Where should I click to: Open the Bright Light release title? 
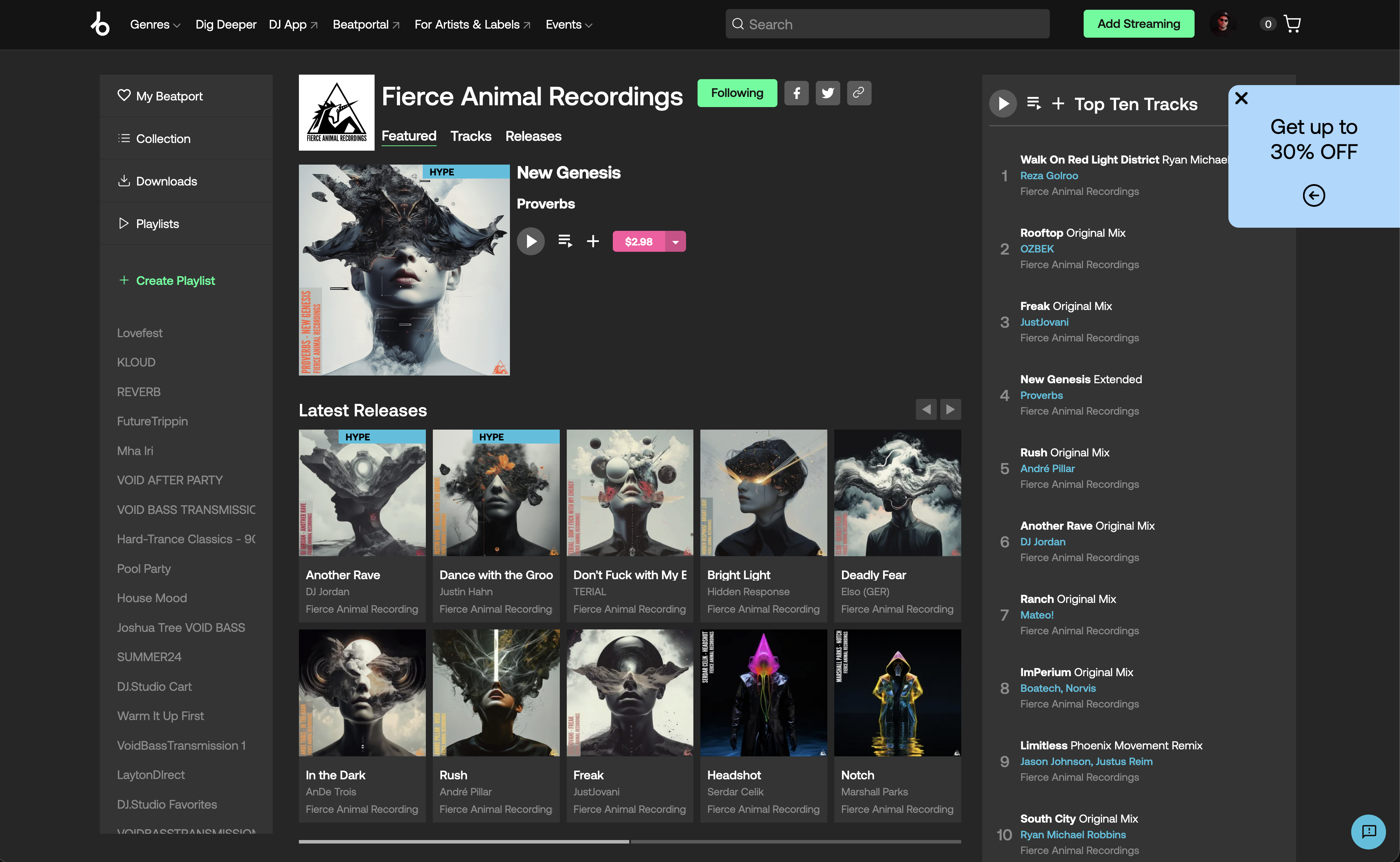[x=738, y=575]
